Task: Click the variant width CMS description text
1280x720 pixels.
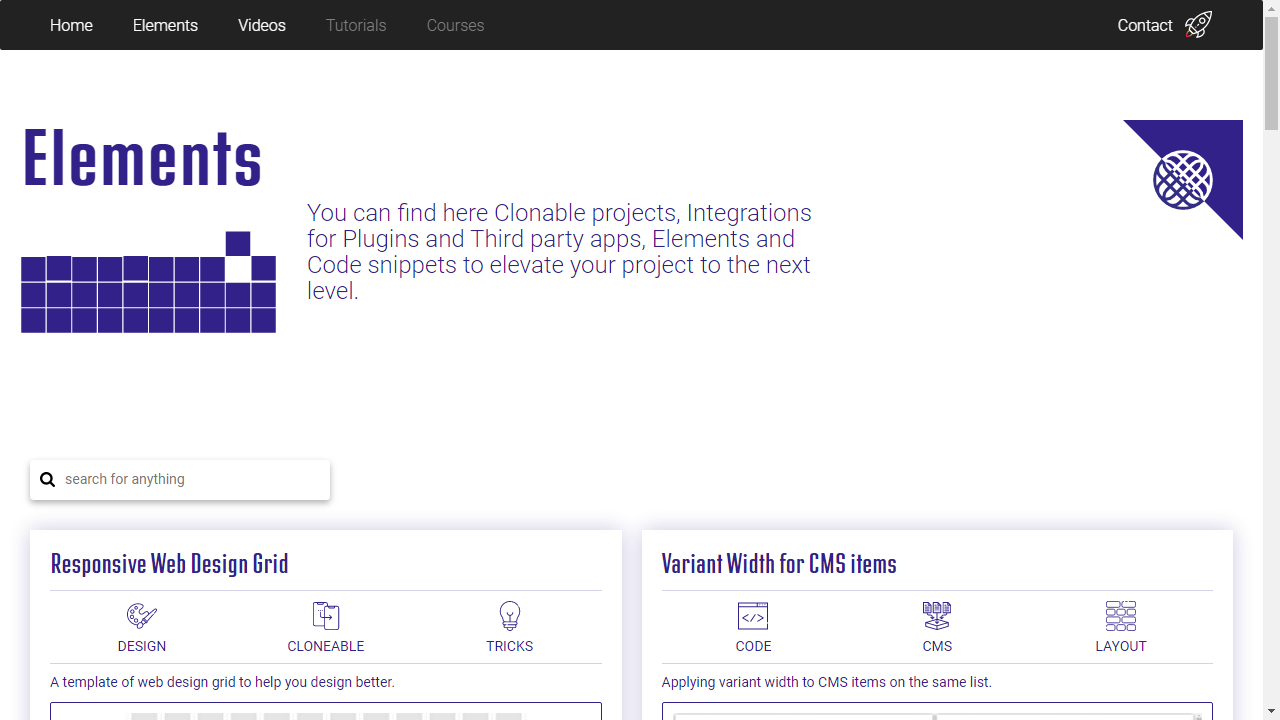Action: pyautogui.click(x=826, y=682)
